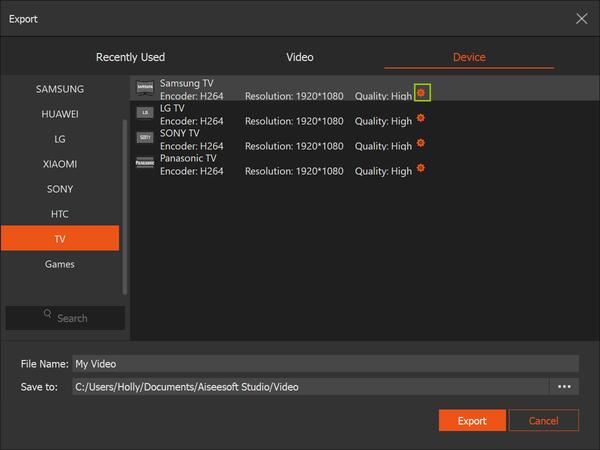Select the Device tab
Screen dimensions: 600x450
click(x=469, y=57)
